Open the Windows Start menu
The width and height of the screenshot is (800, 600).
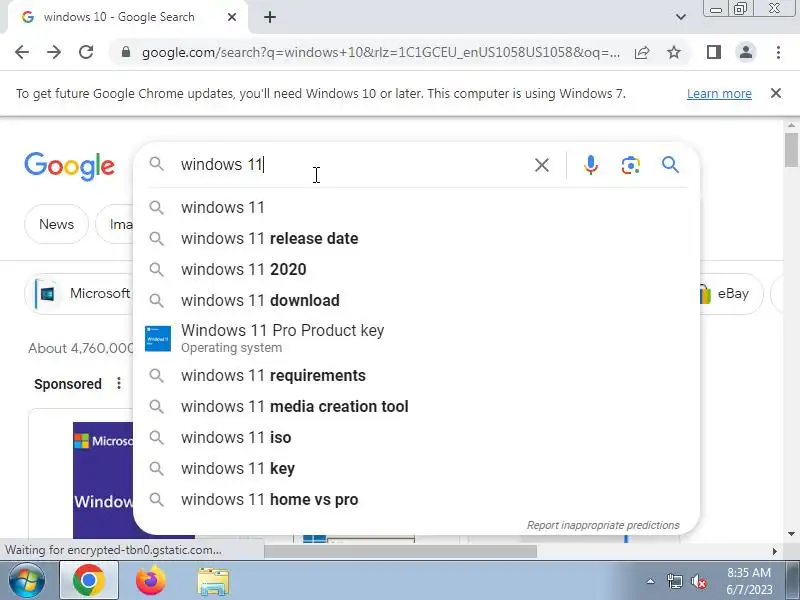27,581
